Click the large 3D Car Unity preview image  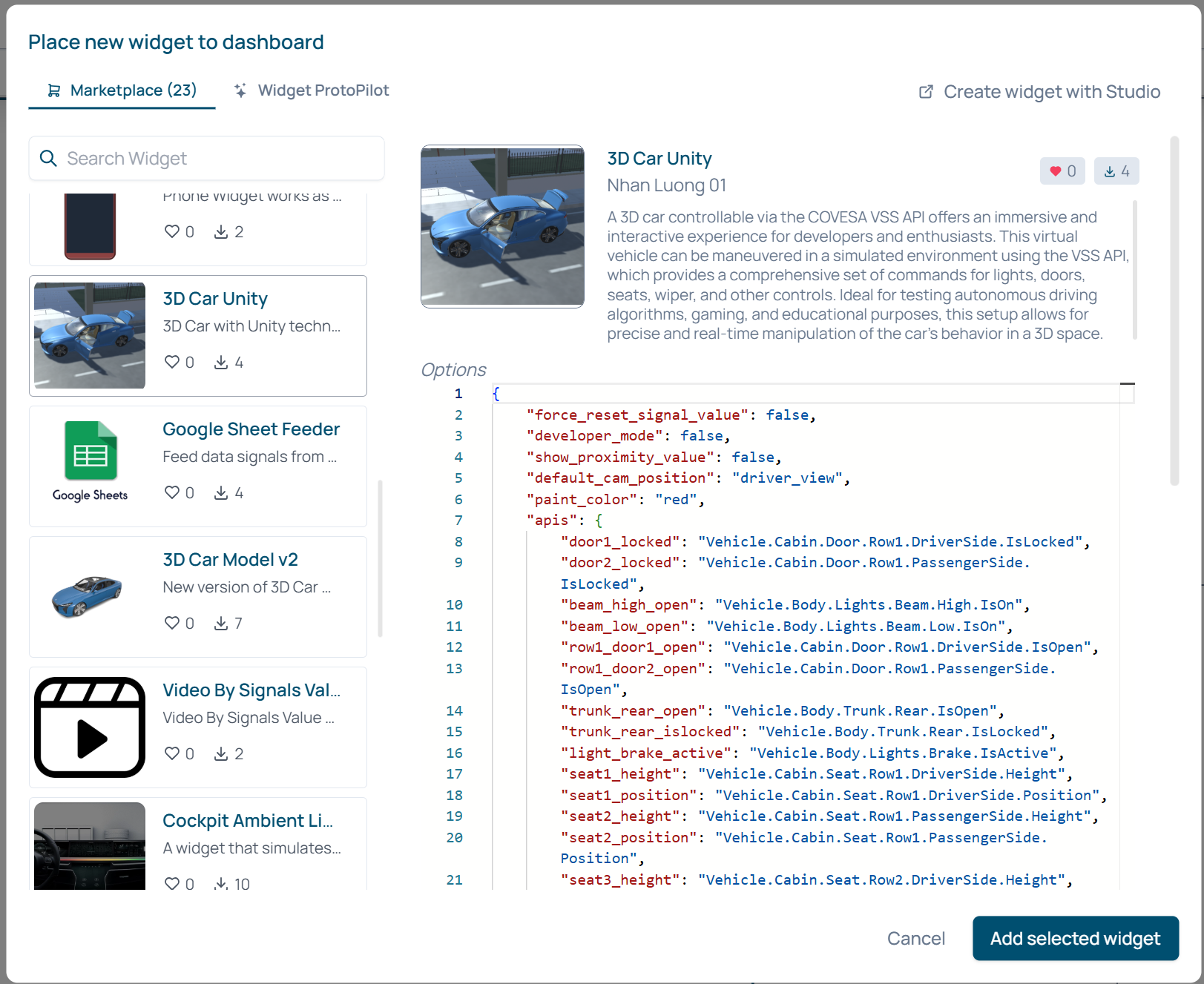point(502,226)
